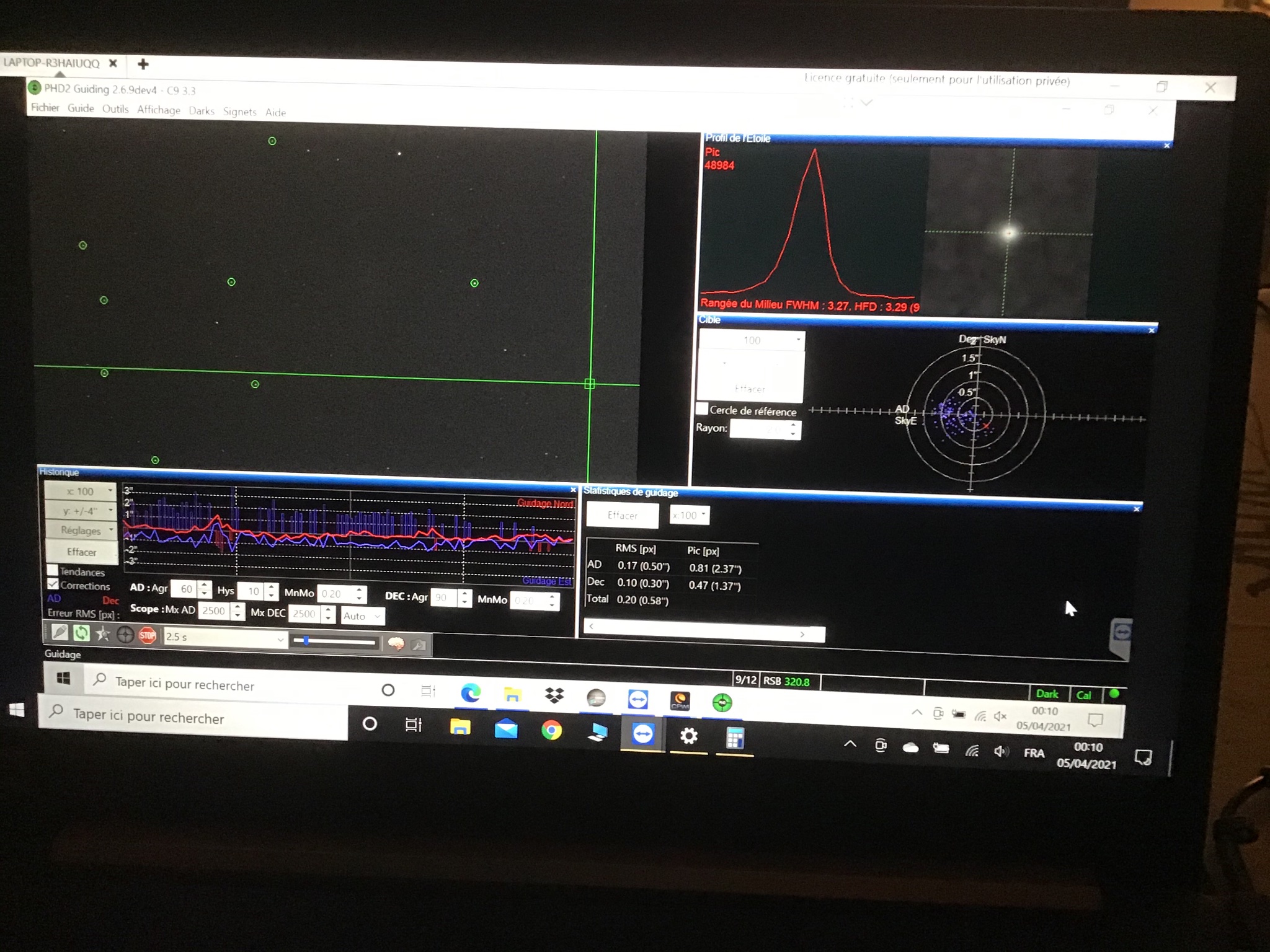1270x952 pixels.
Task: Select TeamViewer in the local taskbar
Action: 643,734
